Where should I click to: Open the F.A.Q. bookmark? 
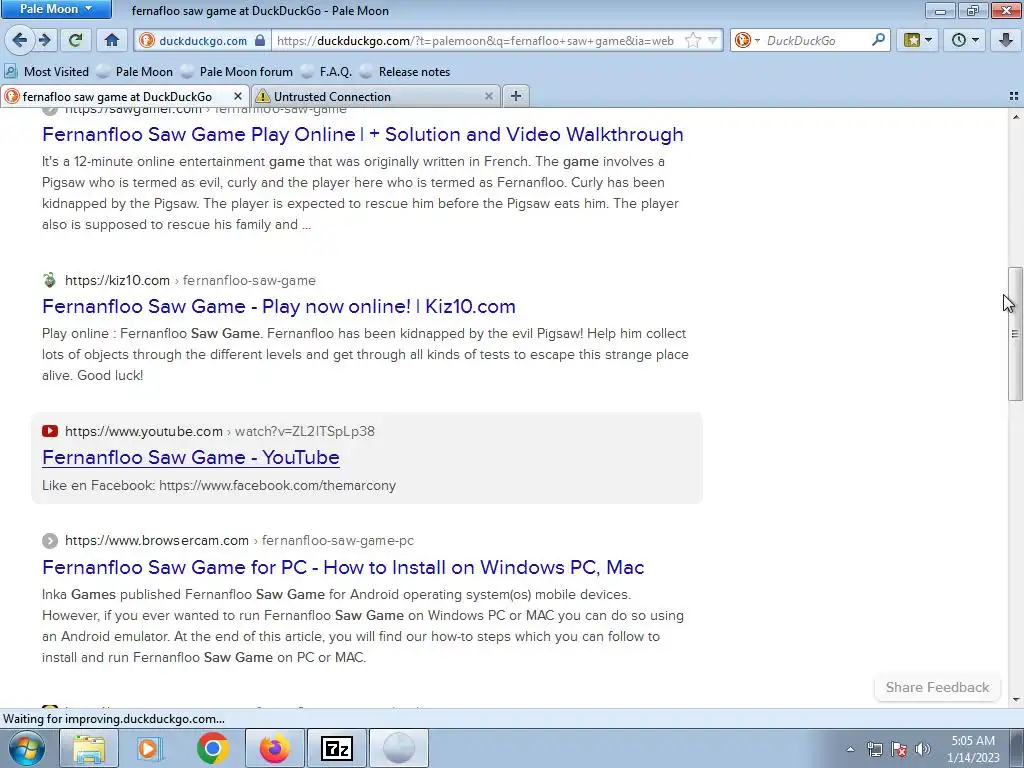coord(326,72)
